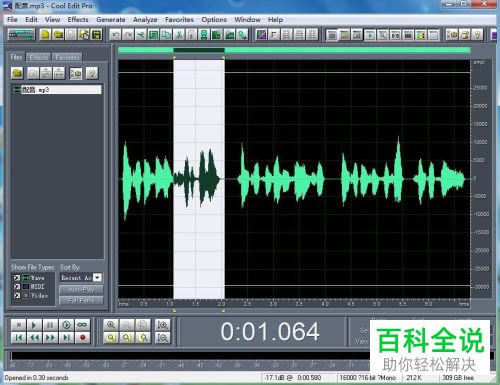The height and width of the screenshot is (385, 500).
Task: Open the View menu
Action: click(53, 20)
